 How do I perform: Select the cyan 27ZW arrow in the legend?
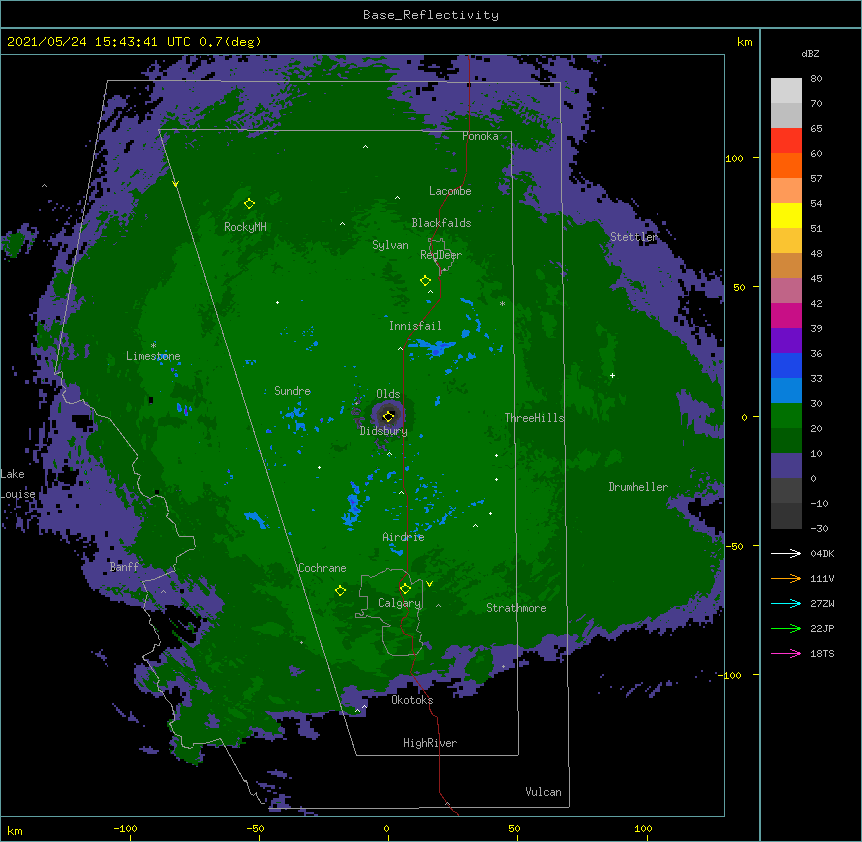point(786,603)
